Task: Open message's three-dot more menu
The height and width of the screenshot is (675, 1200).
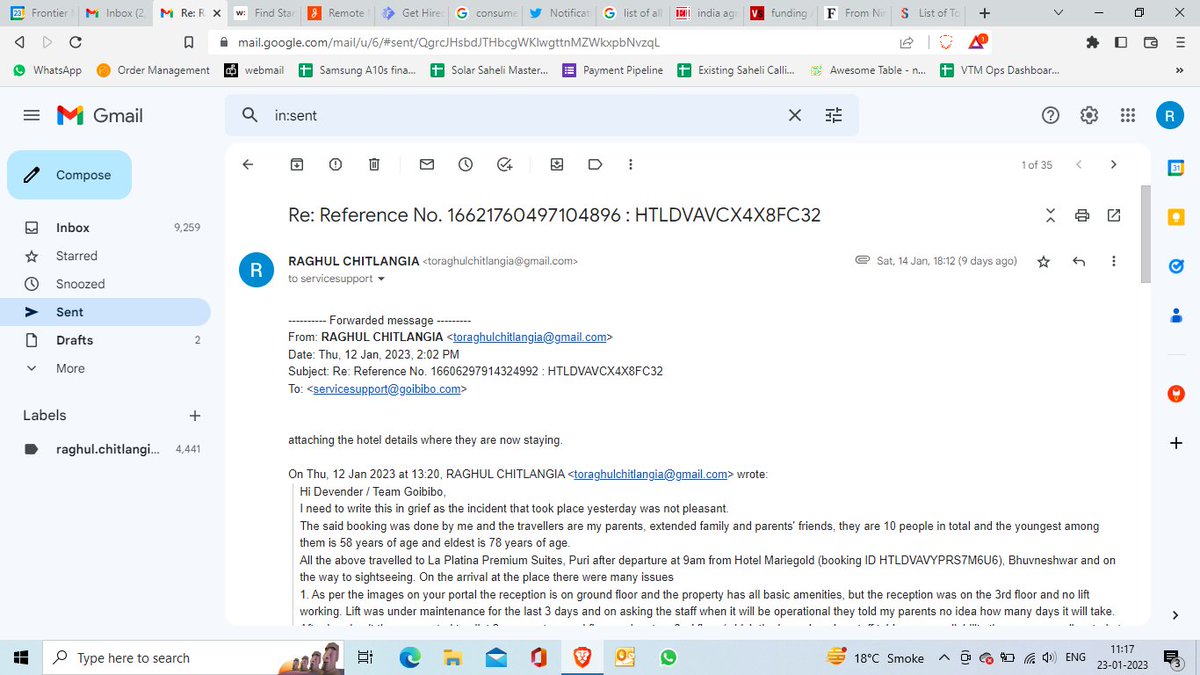Action: 1114,261
